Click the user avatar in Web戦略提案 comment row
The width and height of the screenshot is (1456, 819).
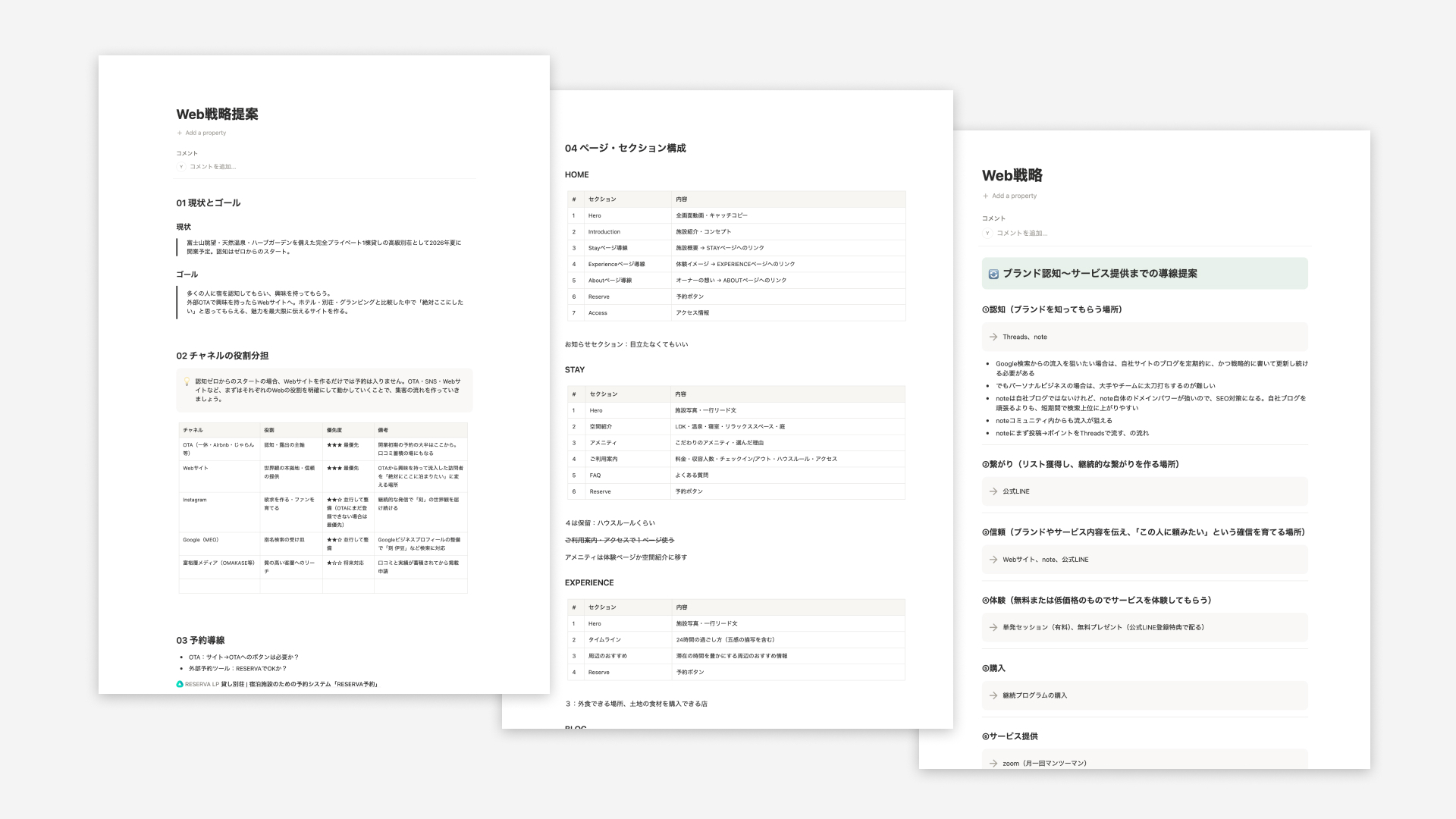[181, 167]
